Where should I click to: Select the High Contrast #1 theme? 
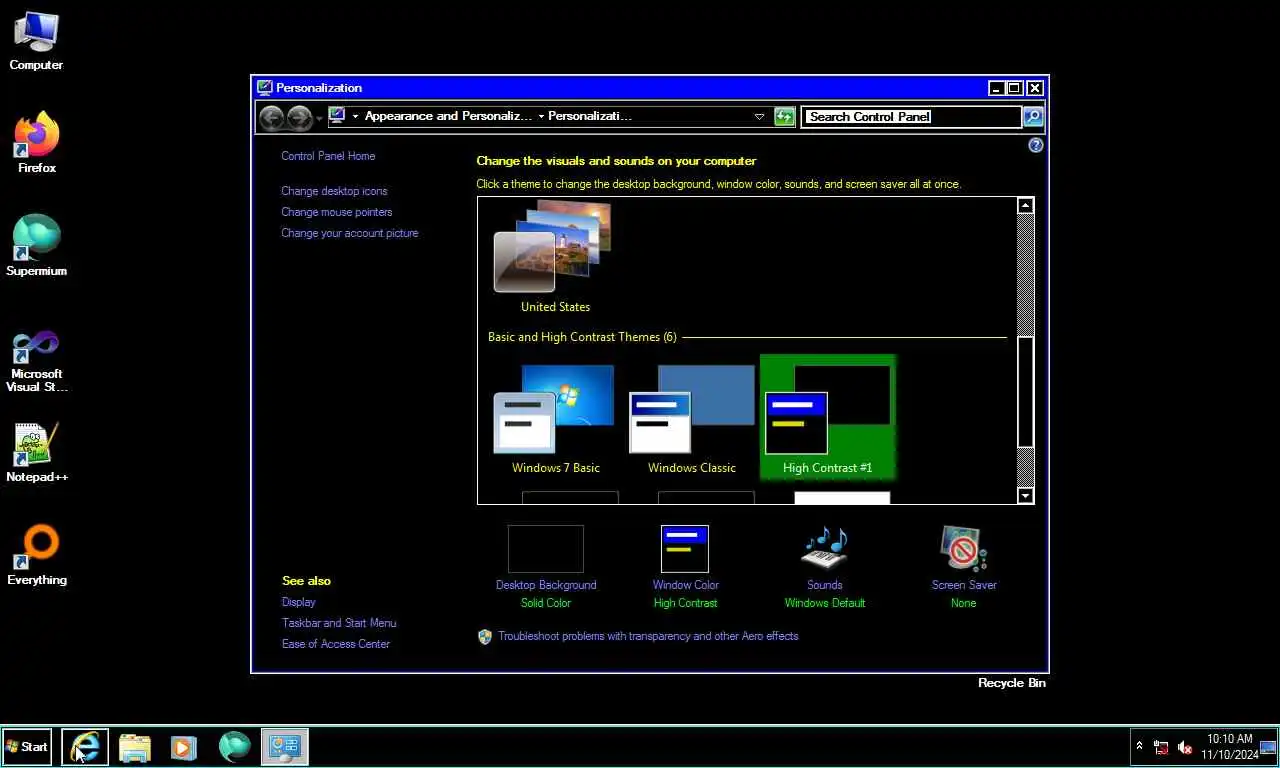coord(827,418)
